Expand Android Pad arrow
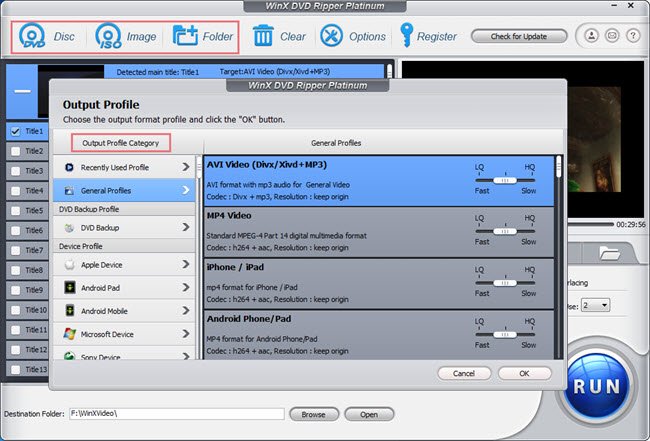This screenshot has width=650, height=441. [x=186, y=287]
